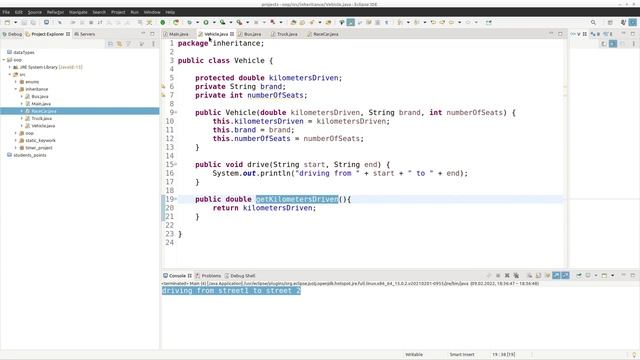Select dataTypes project
Image resolution: width=640 pixels, height=360 pixels.
[x=23, y=52]
